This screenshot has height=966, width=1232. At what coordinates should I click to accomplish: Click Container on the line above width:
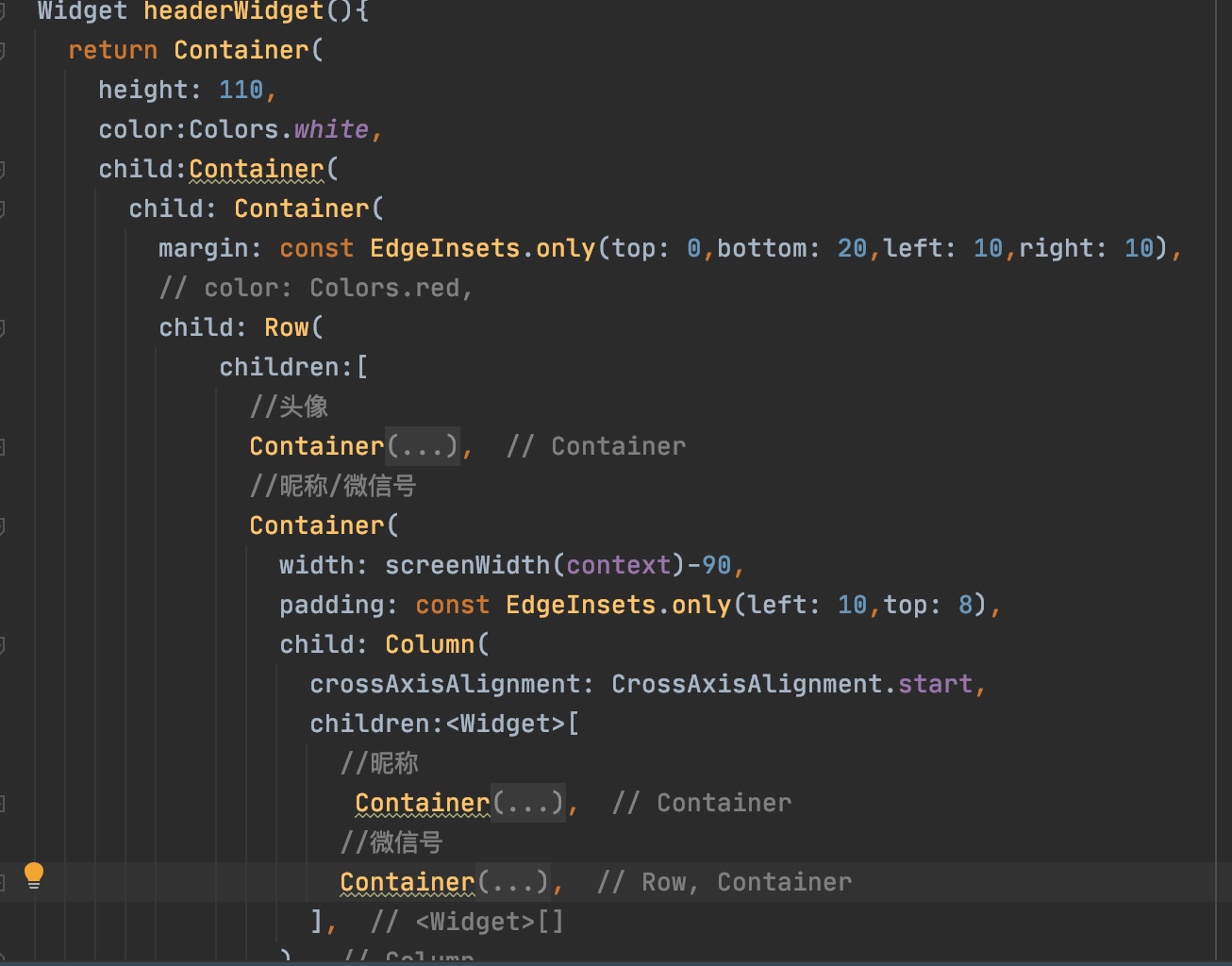tap(317, 525)
